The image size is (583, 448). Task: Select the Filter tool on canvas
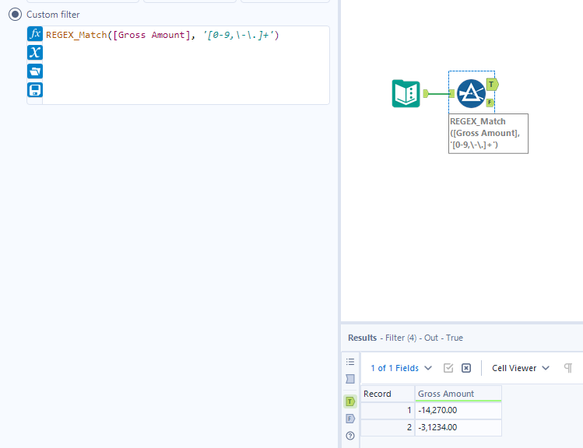(x=471, y=94)
